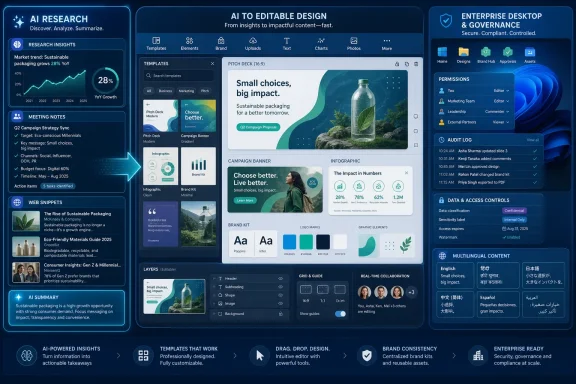The height and width of the screenshot is (384, 576).
Task: Click the Research Insights brain icon
Action: pyautogui.click(x=17, y=44)
